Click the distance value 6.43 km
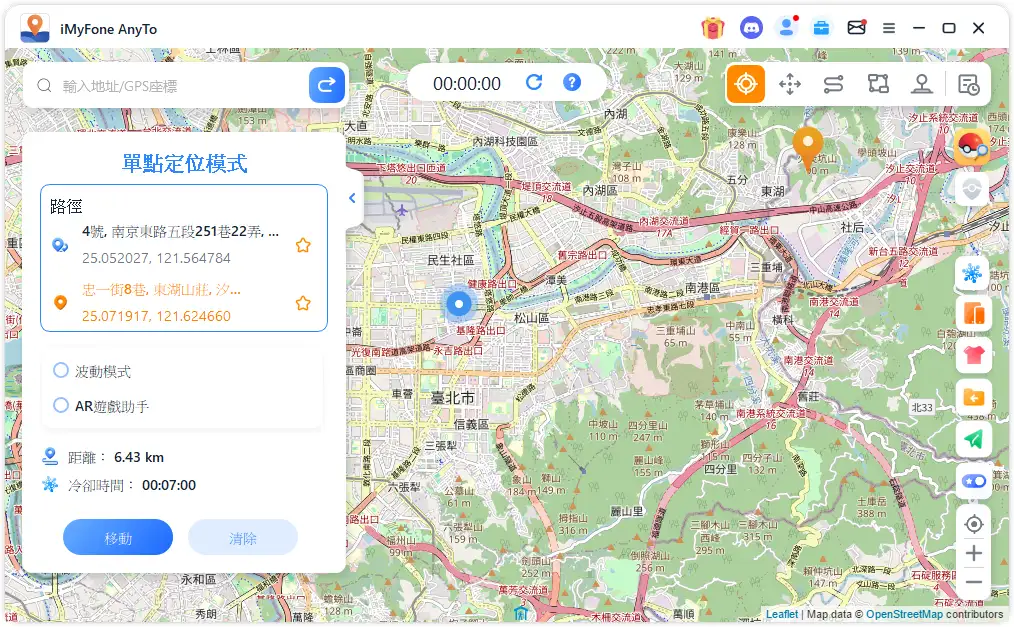The width and height of the screenshot is (1014, 627). (x=139, y=457)
